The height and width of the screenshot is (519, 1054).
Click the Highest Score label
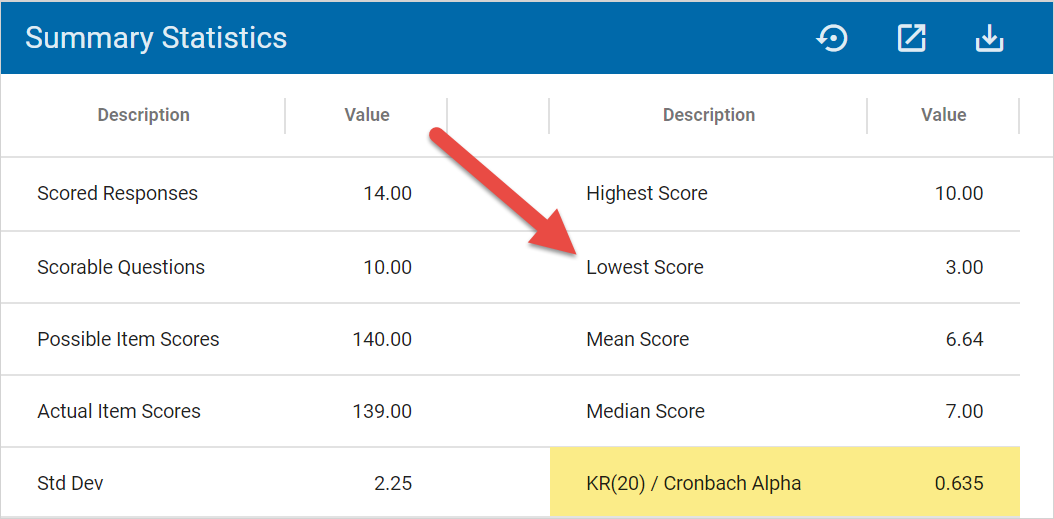tap(646, 193)
